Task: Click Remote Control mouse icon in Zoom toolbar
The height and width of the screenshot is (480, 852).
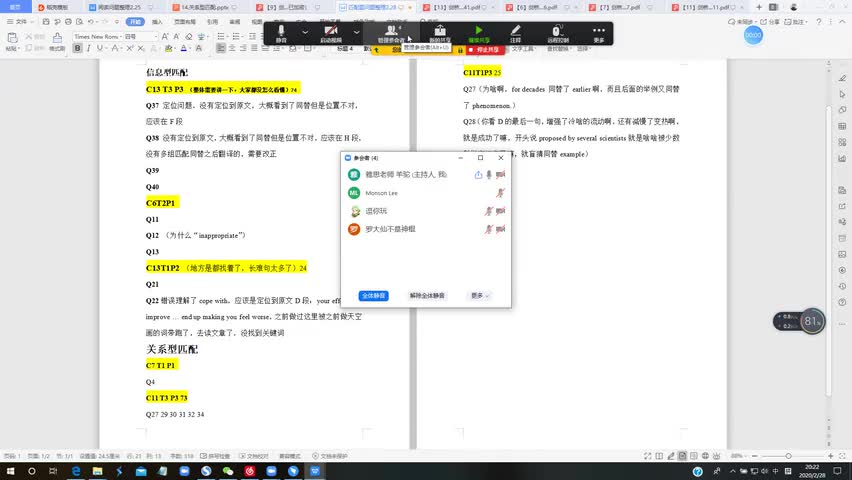Action: 557,33
